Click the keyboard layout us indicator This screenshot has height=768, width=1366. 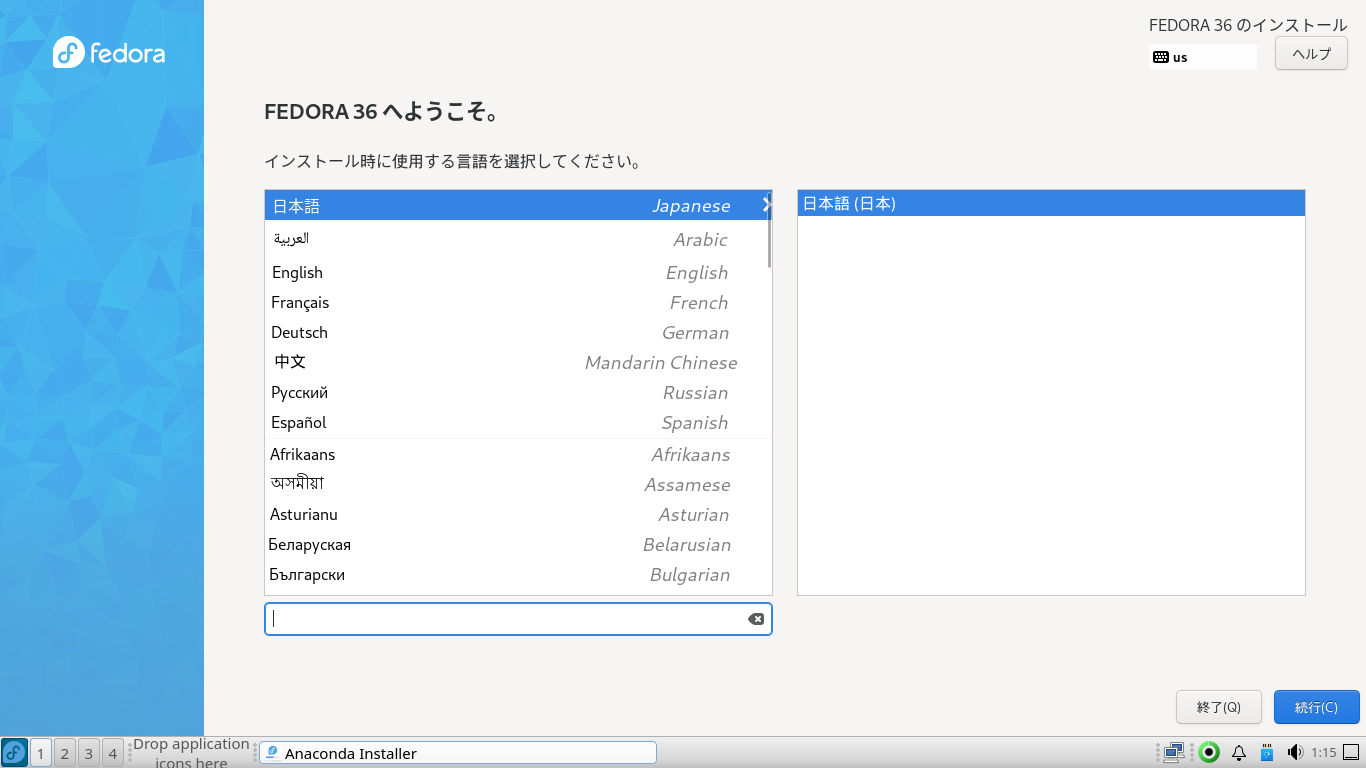(1203, 57)
